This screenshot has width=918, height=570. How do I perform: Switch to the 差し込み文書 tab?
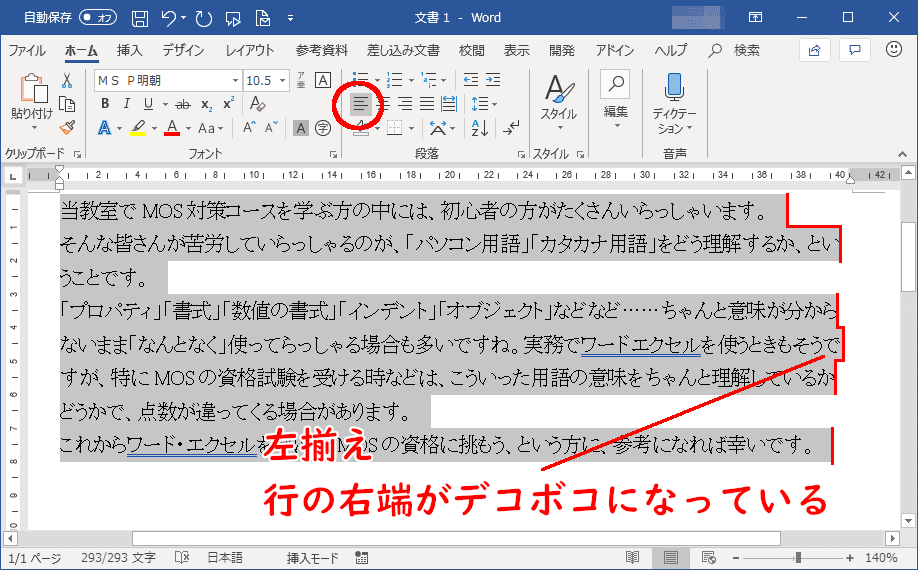click(403, 50)
